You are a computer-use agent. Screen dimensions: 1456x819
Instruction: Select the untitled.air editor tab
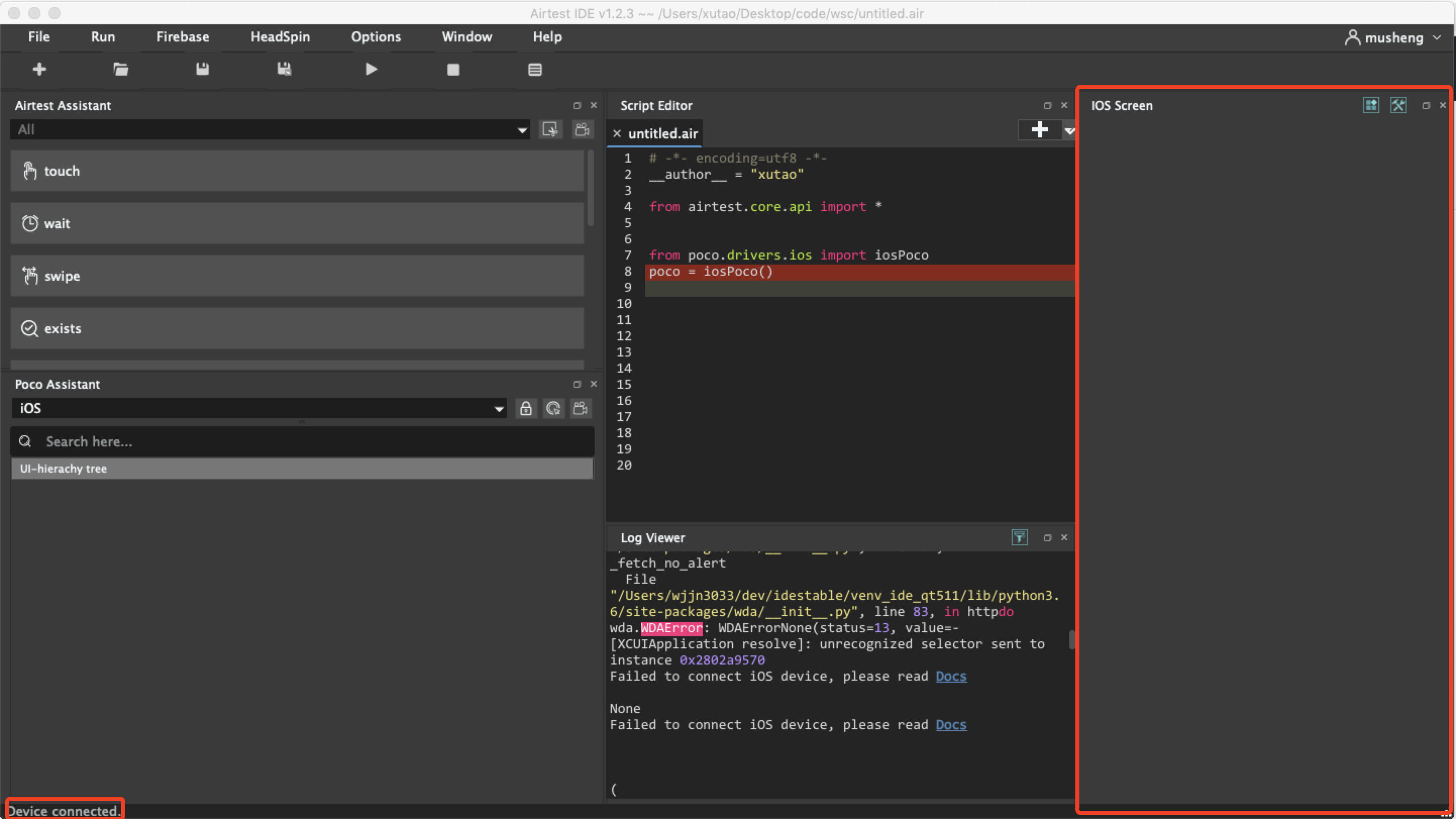pyautogui.click(x=662, y=134)
